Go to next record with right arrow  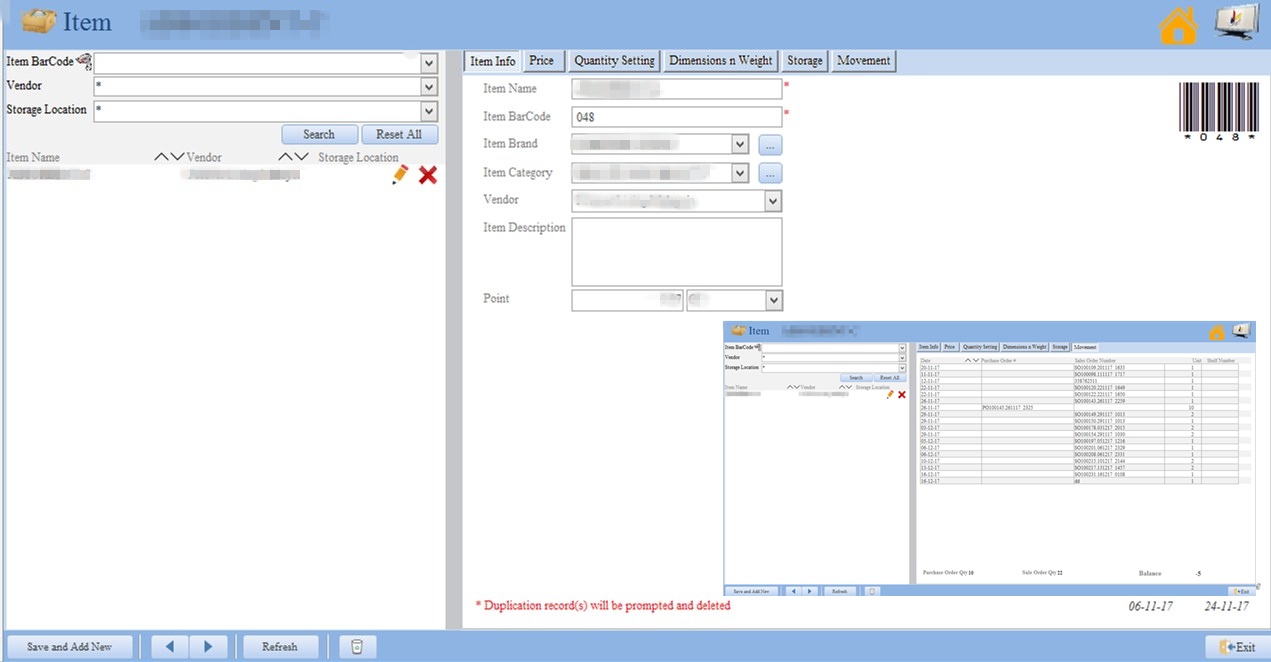(x=208, y=647)
